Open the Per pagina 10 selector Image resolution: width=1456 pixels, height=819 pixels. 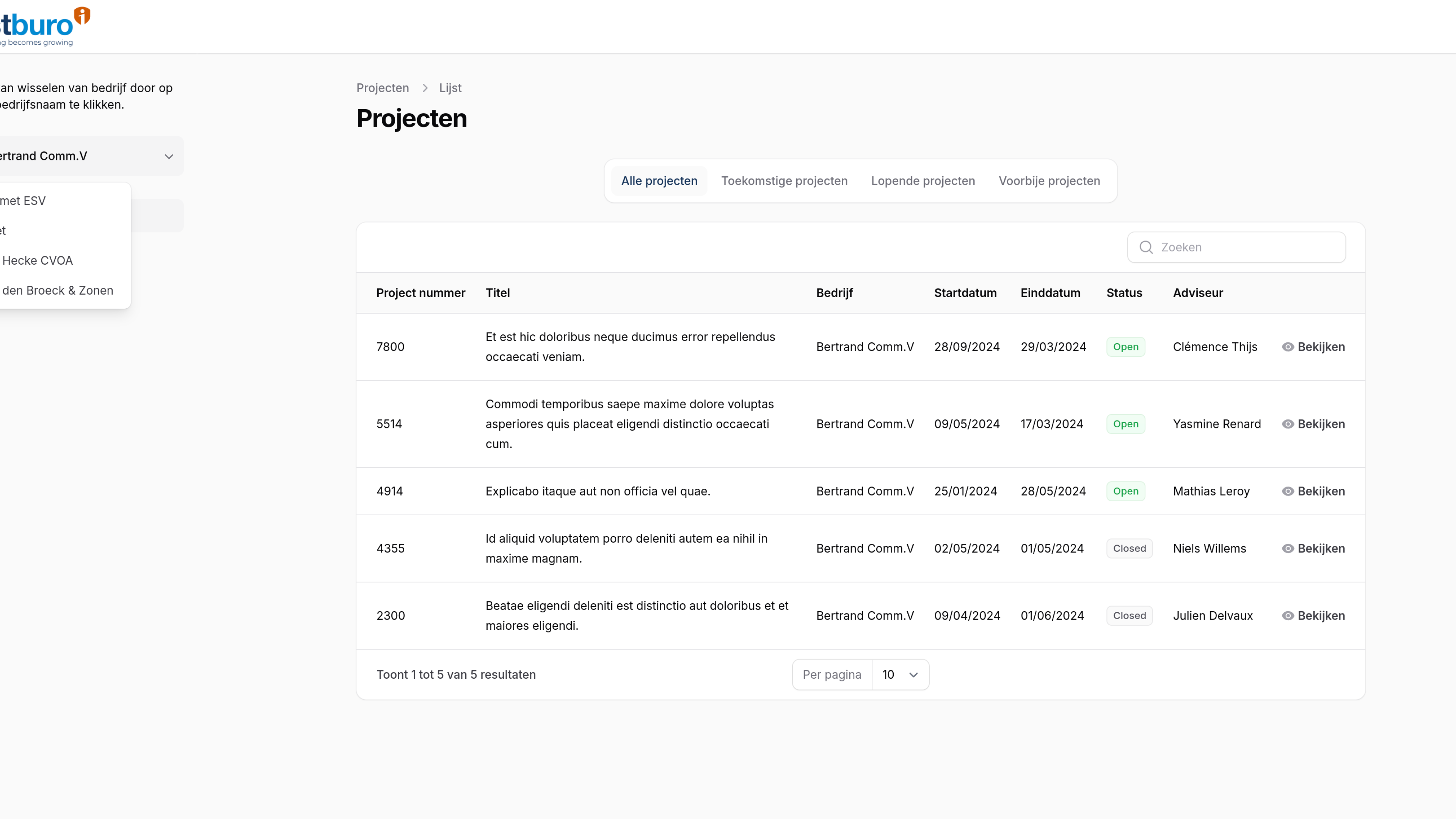(900, 674)
